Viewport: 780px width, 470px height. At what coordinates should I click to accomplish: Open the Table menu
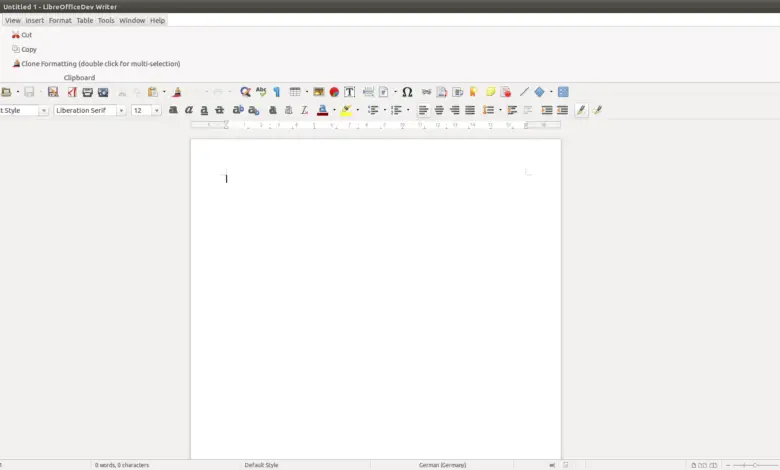(85, 20)
